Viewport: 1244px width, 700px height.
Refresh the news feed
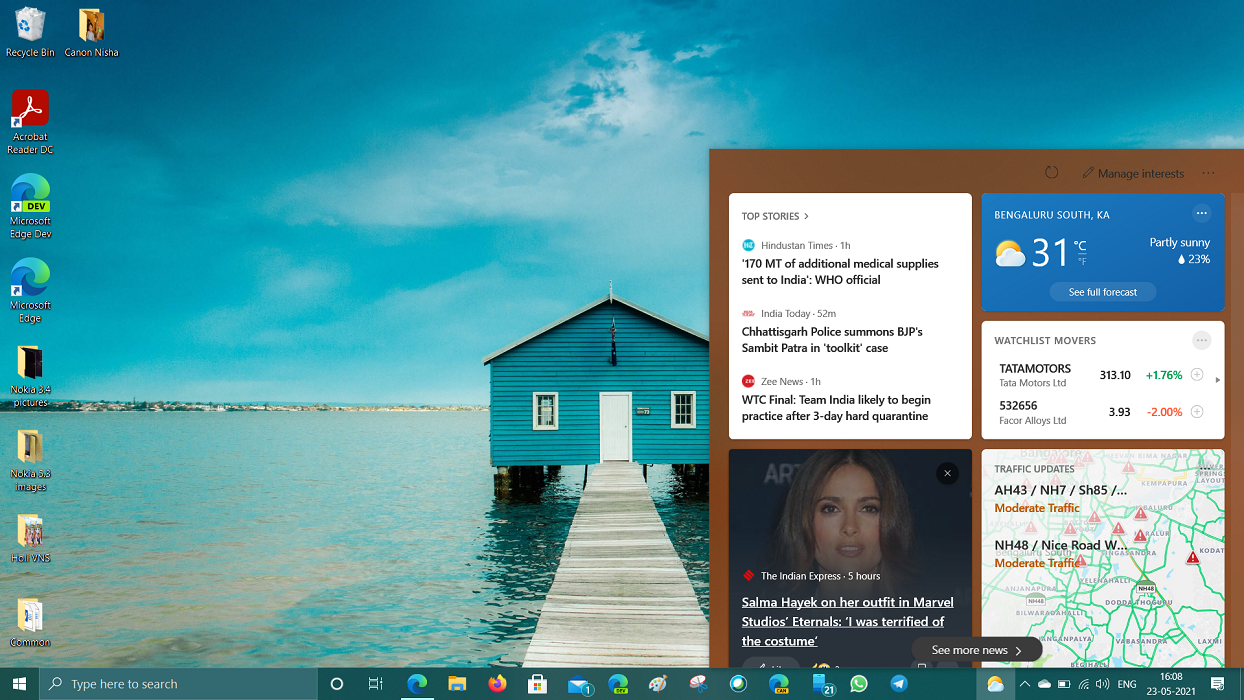[x=1051, y=172]
